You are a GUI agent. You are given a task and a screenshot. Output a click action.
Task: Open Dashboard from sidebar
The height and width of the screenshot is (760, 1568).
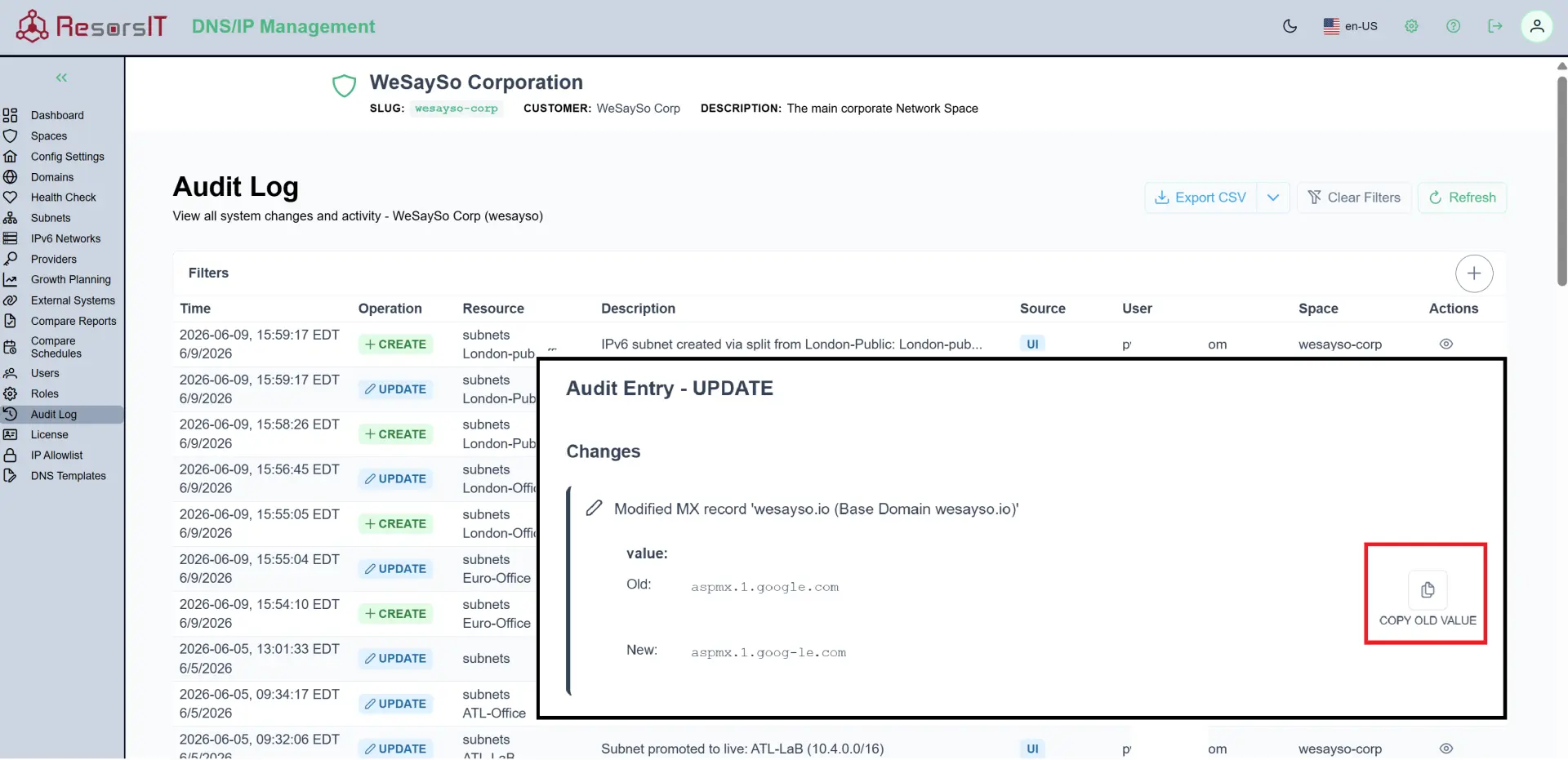point(57,115)
